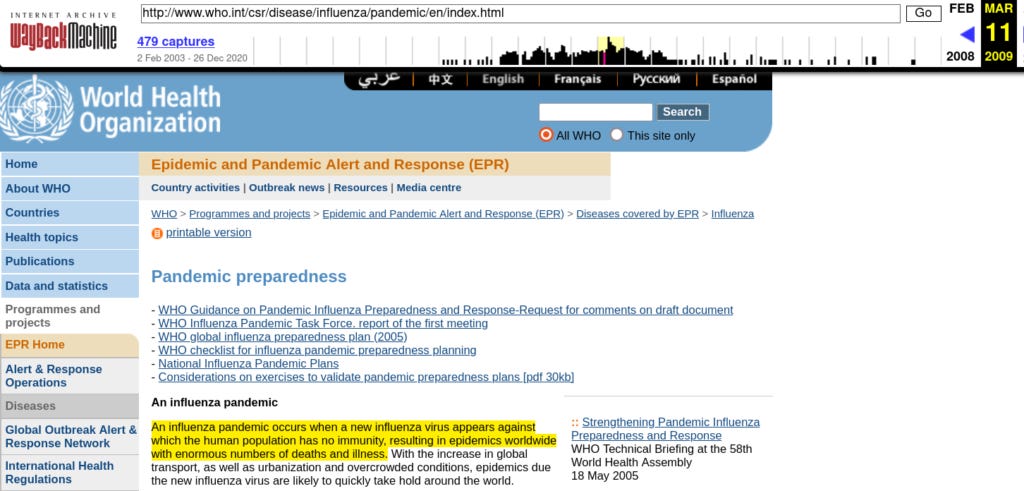Open the Resources link
Viewport: 1024px width, 491px height.
[x=360, y=187]
